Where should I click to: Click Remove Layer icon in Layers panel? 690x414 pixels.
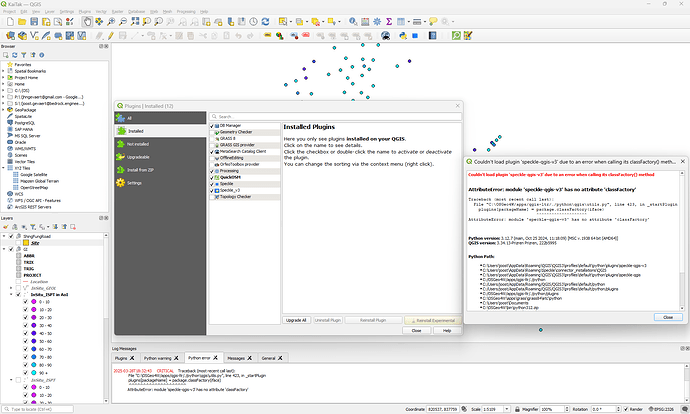coord(73,227)
